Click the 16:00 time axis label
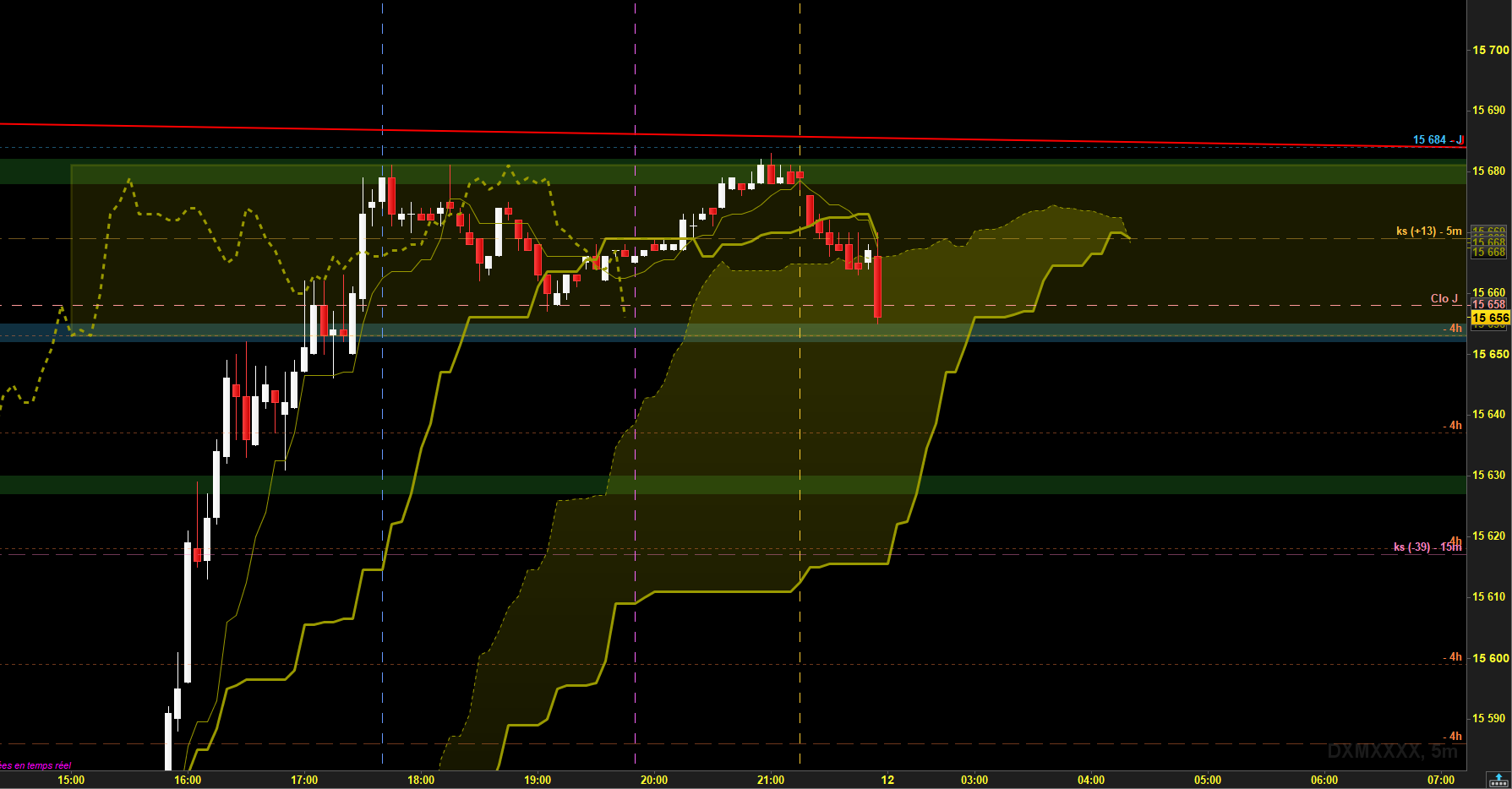 [x=188, y=780]
